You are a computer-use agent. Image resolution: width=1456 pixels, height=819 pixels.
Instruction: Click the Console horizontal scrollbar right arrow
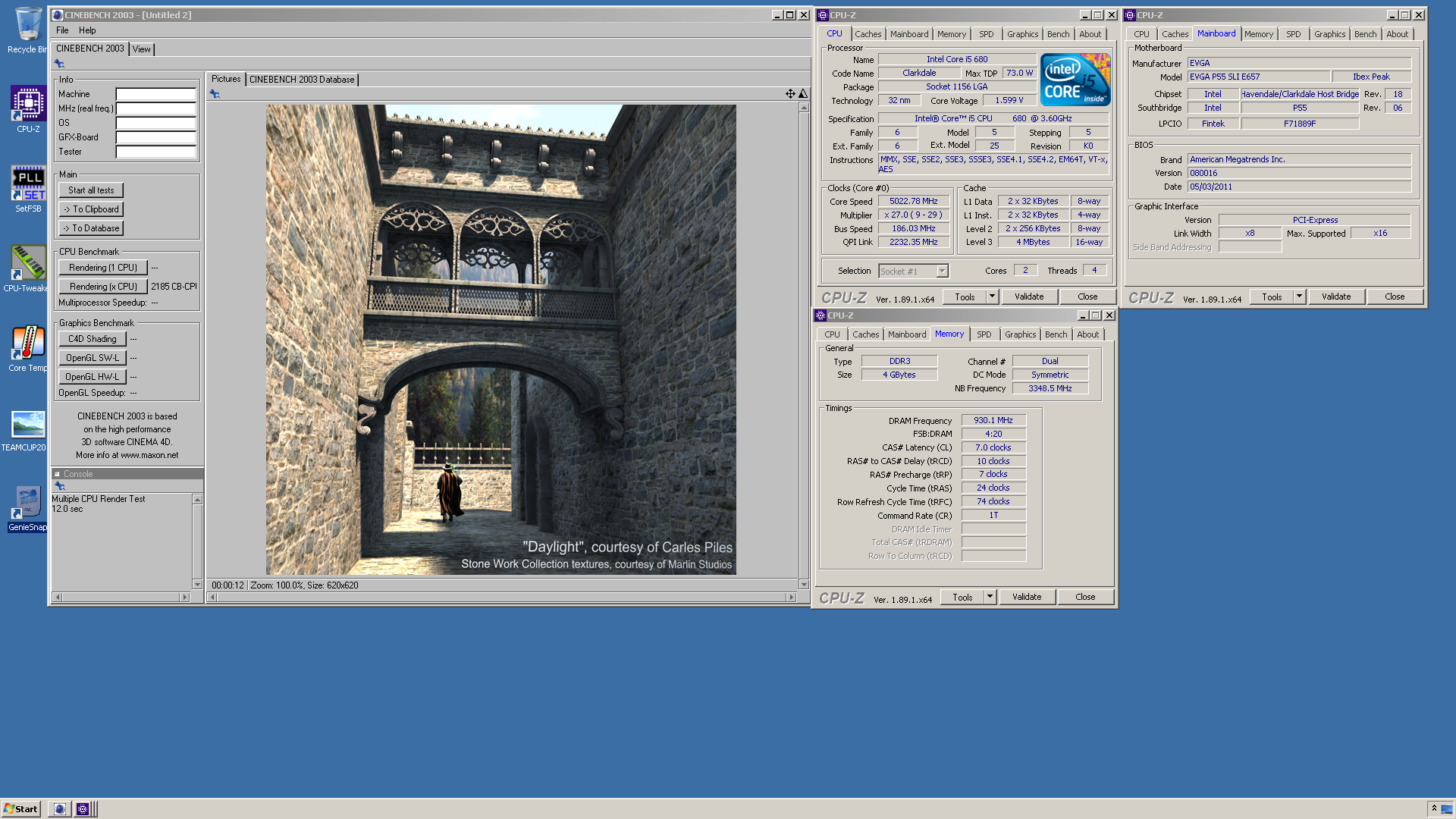(184, 598)
